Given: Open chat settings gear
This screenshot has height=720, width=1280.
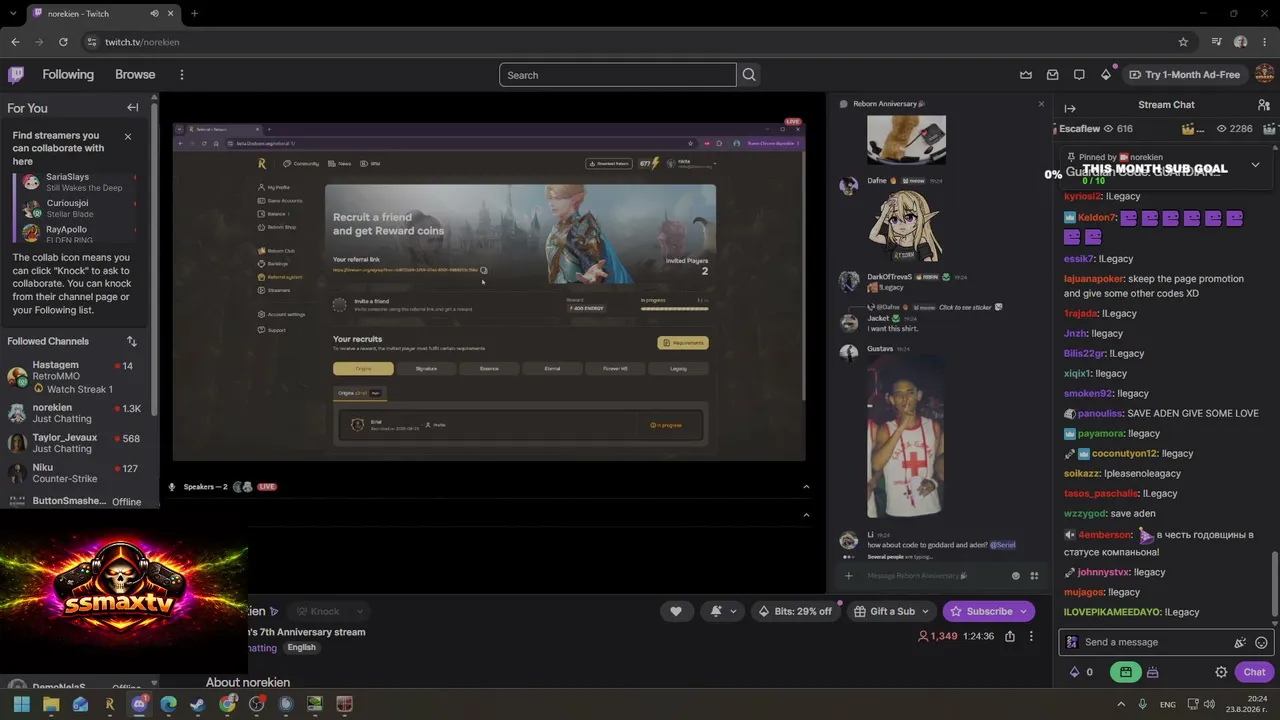Looking at the screenshot, I should click(1221, 672).
